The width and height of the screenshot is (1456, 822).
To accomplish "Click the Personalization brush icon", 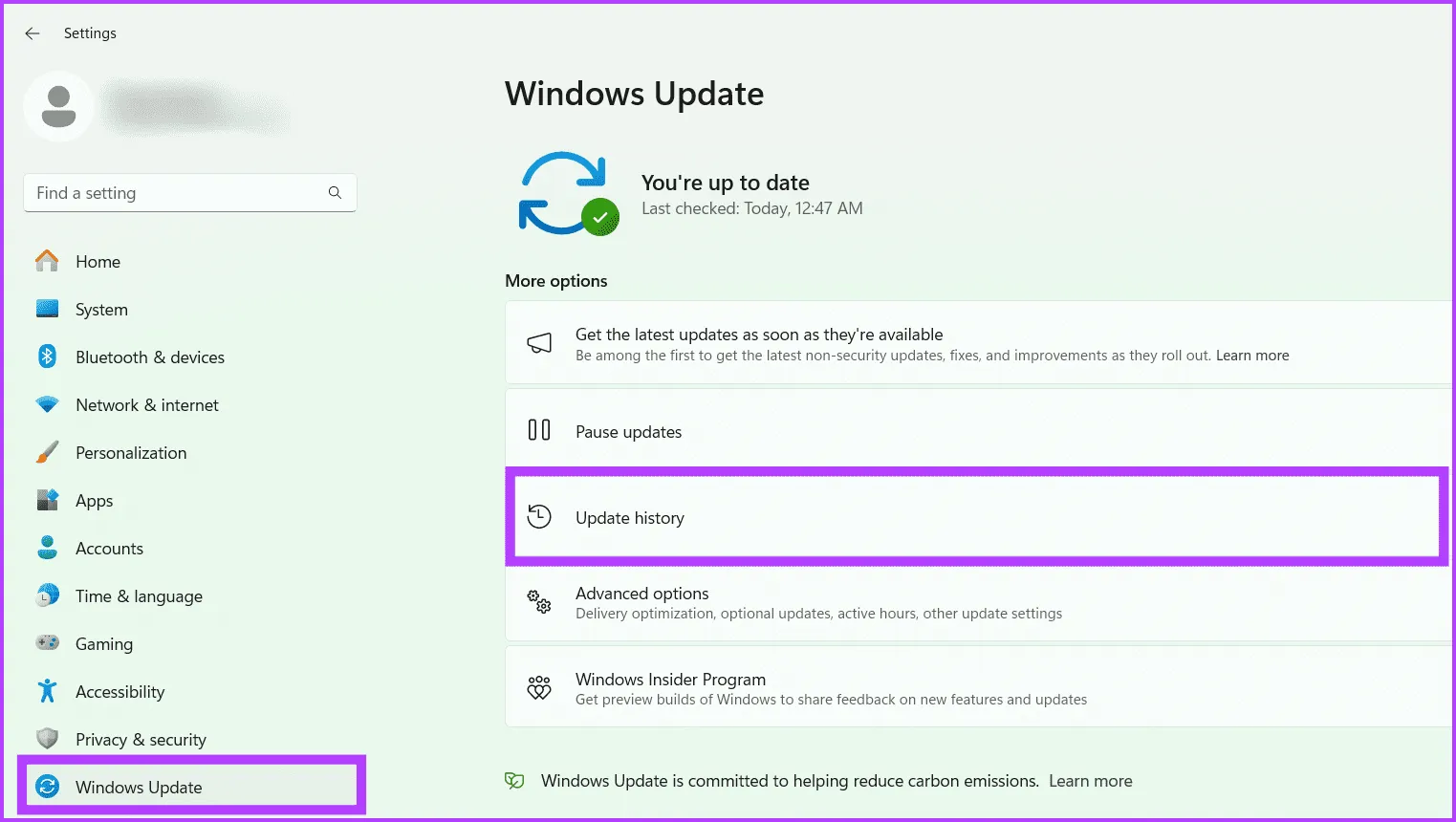I will [x=47, y=452].
